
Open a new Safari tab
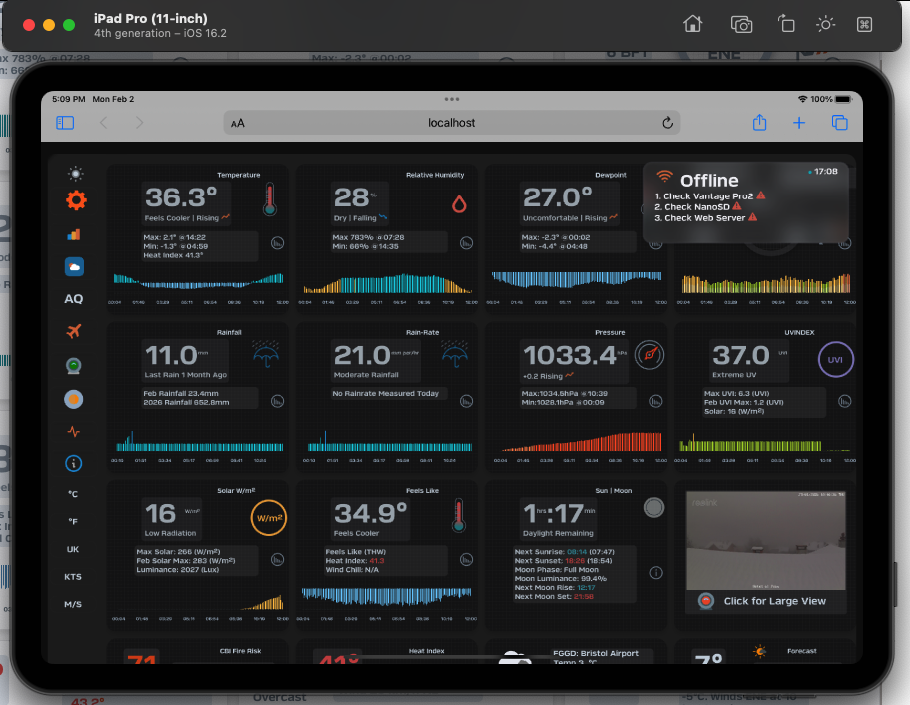tap(799, 123)
